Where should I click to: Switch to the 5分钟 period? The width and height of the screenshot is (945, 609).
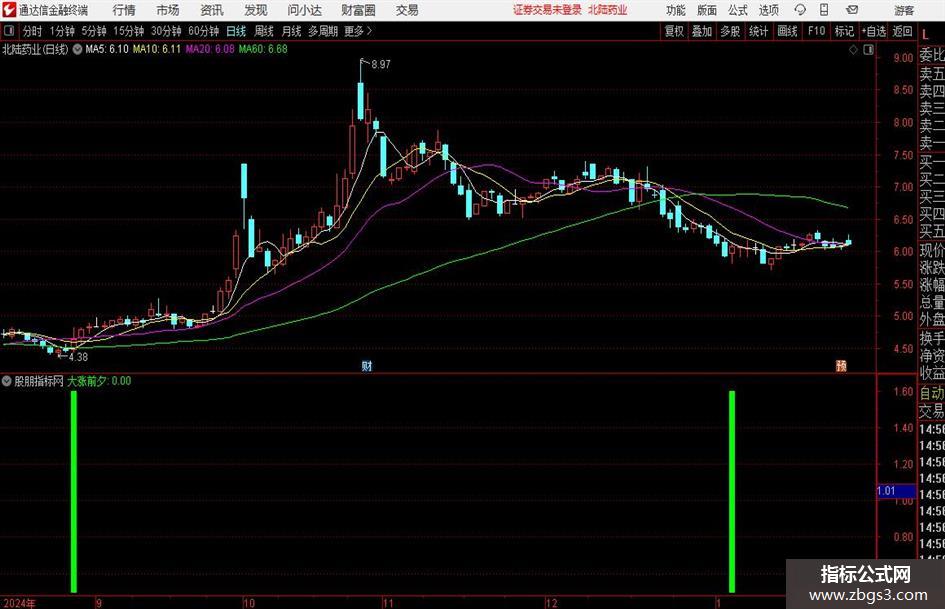click(93, 31)
